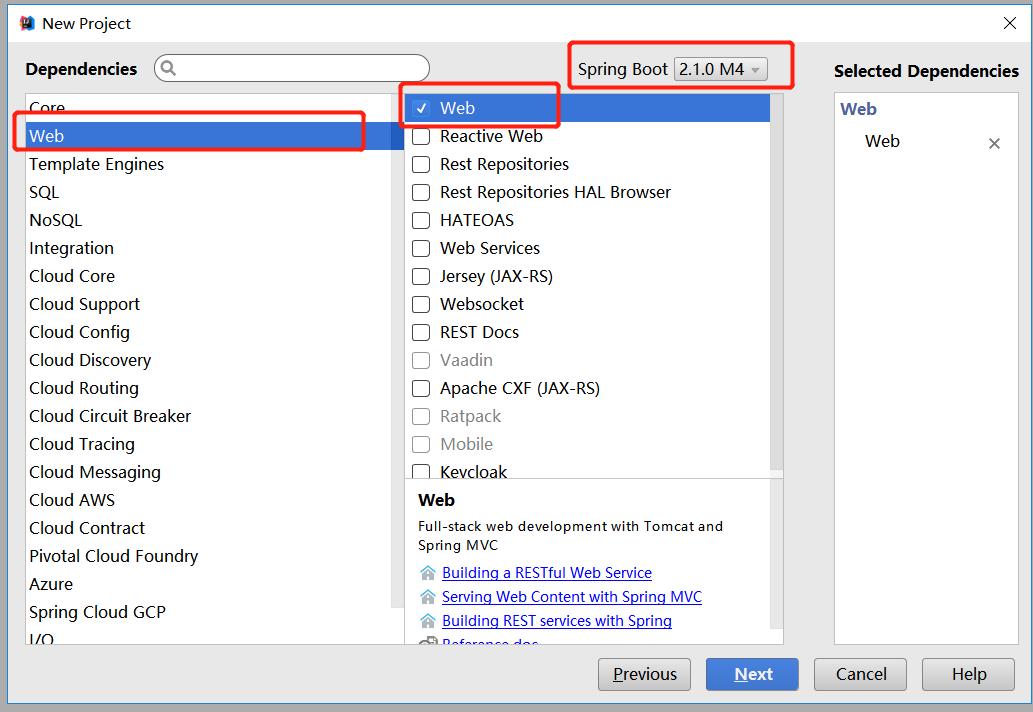Click the IntelliJ logo in title bar
This screenshot has width=1033, height=712.
[27, 23]
